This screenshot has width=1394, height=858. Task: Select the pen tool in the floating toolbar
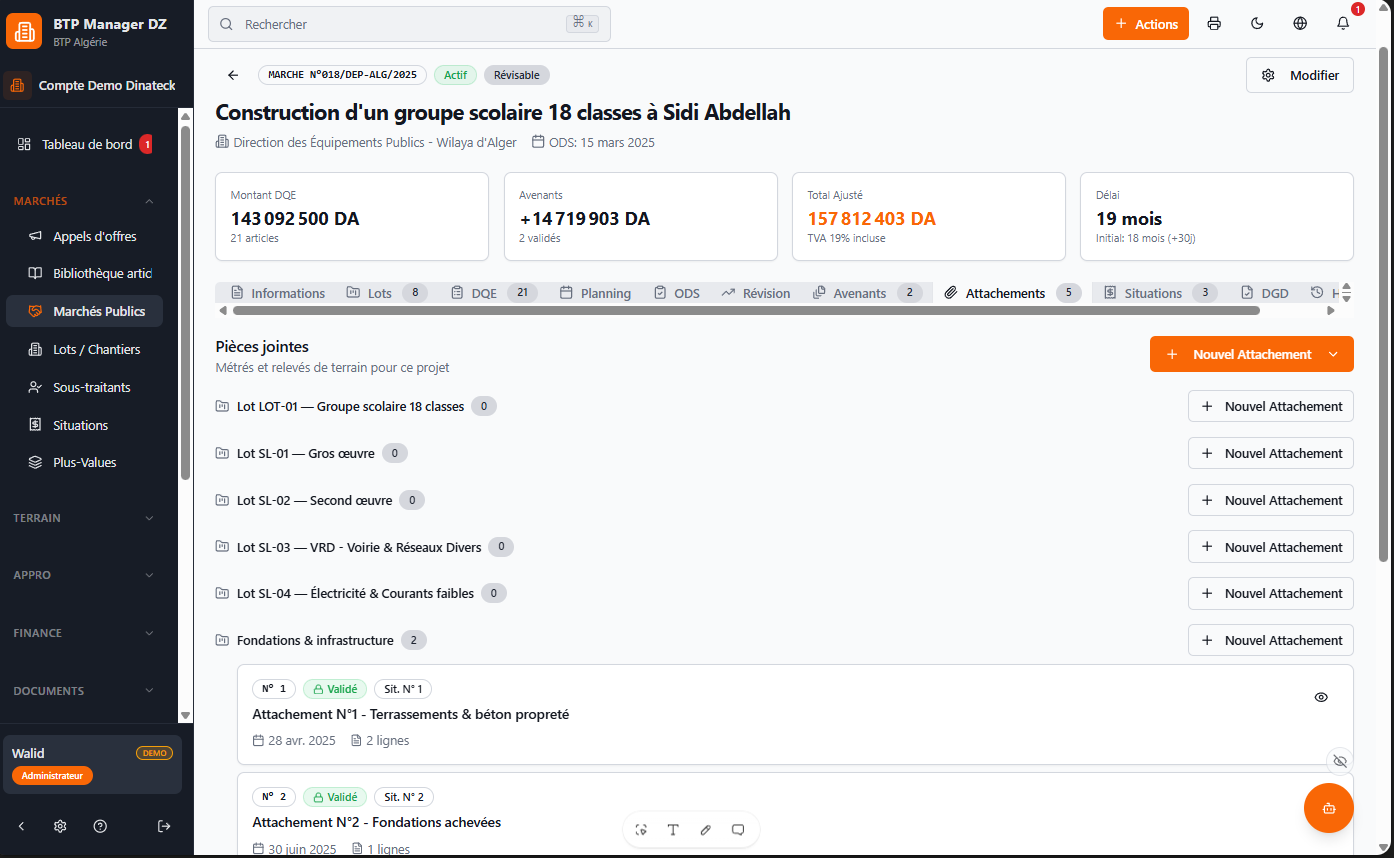coord(706,830)
